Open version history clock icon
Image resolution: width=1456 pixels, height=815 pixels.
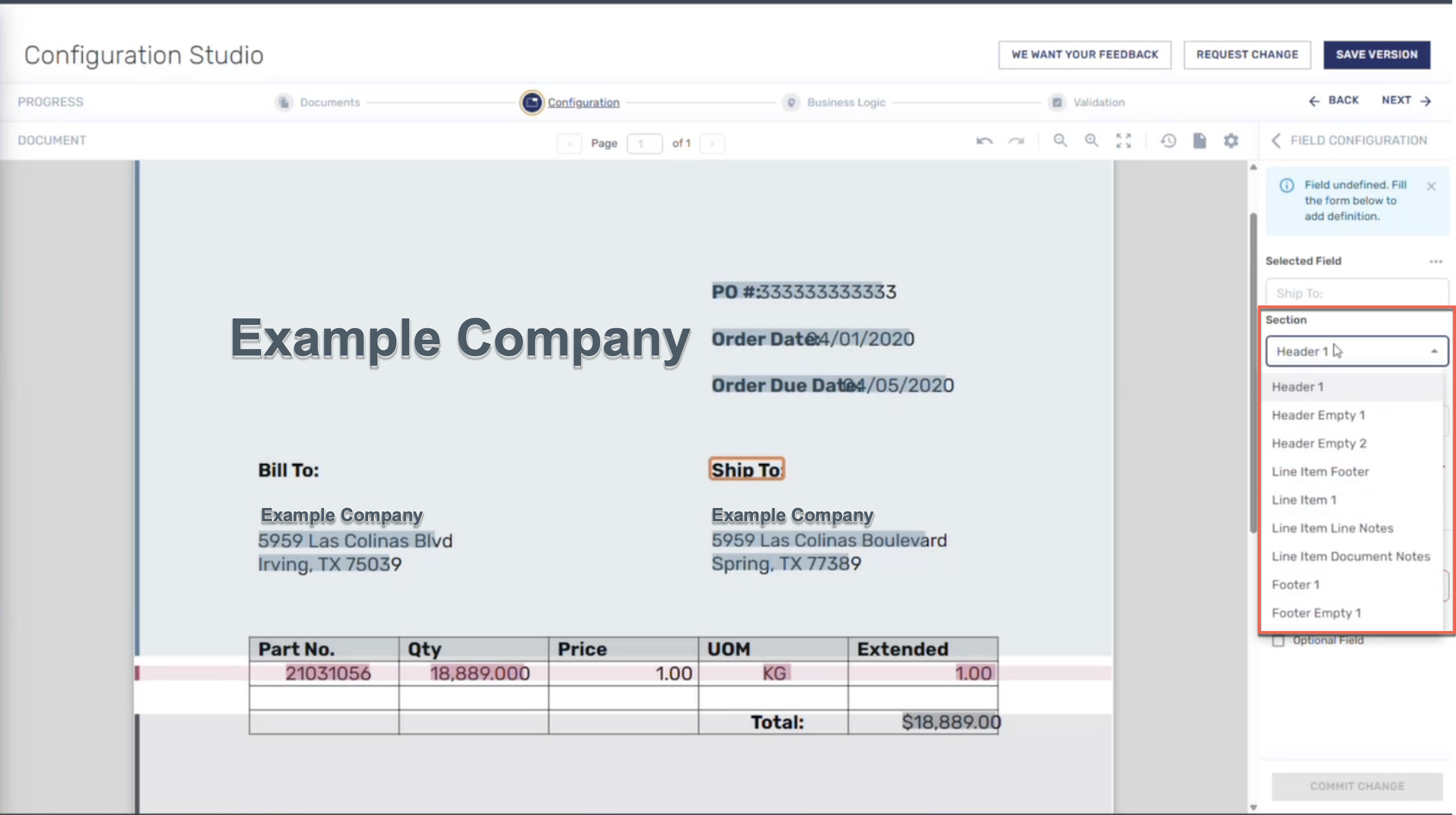[1168, 141]
